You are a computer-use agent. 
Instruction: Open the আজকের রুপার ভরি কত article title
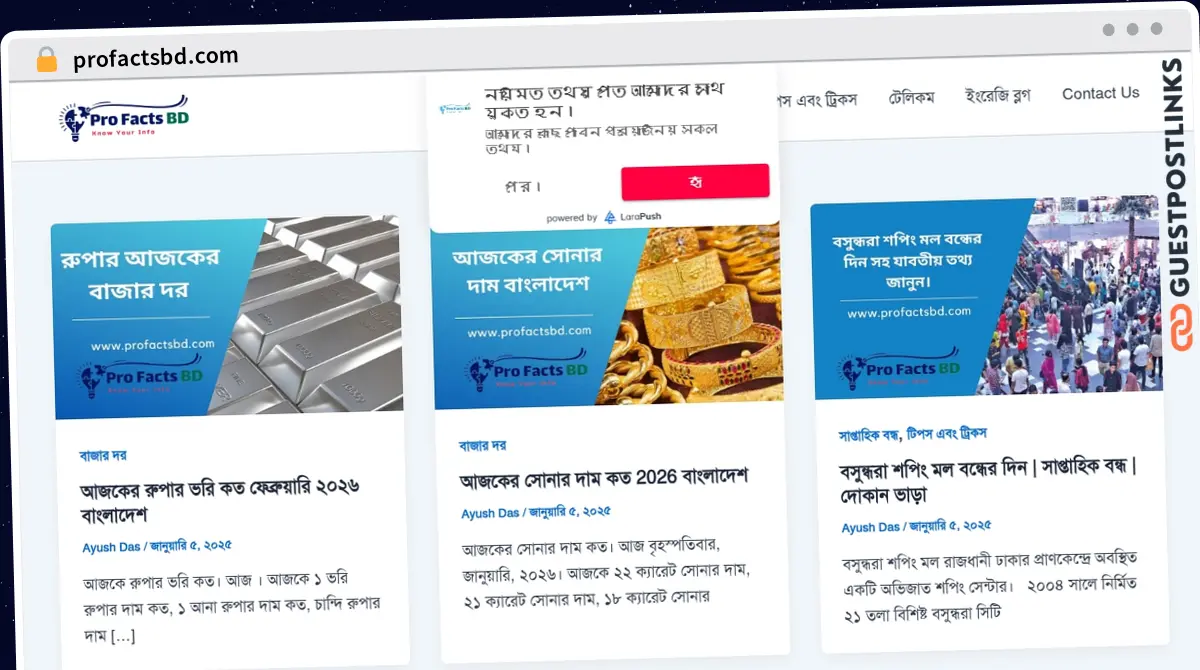pos(220,501)
